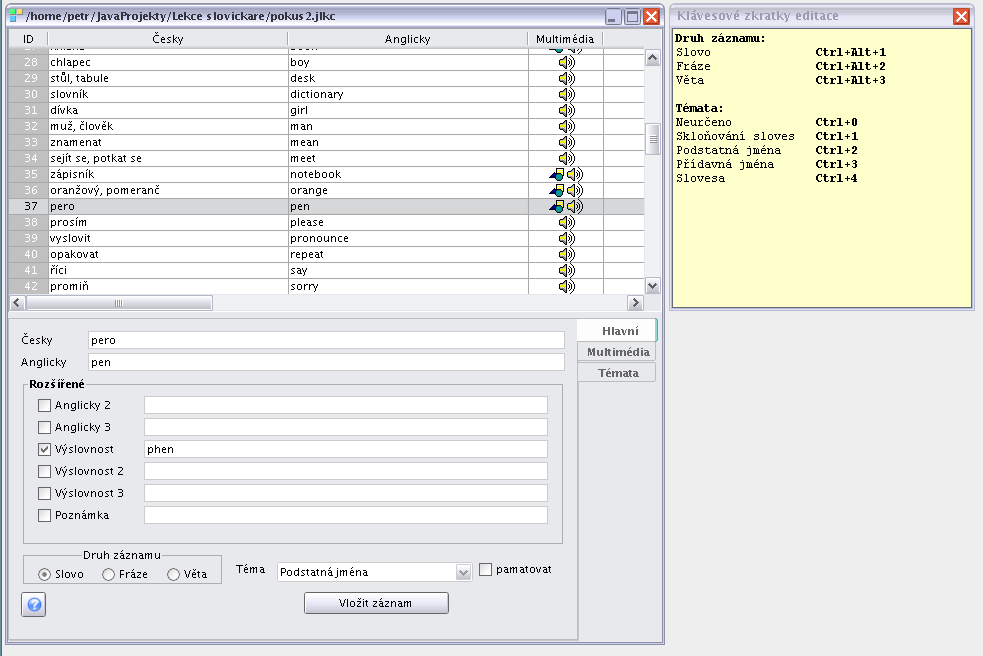983x656 pixels.
Task: Click the table's vertical scrollbar down arrow
Action: (x=653, y=286)
